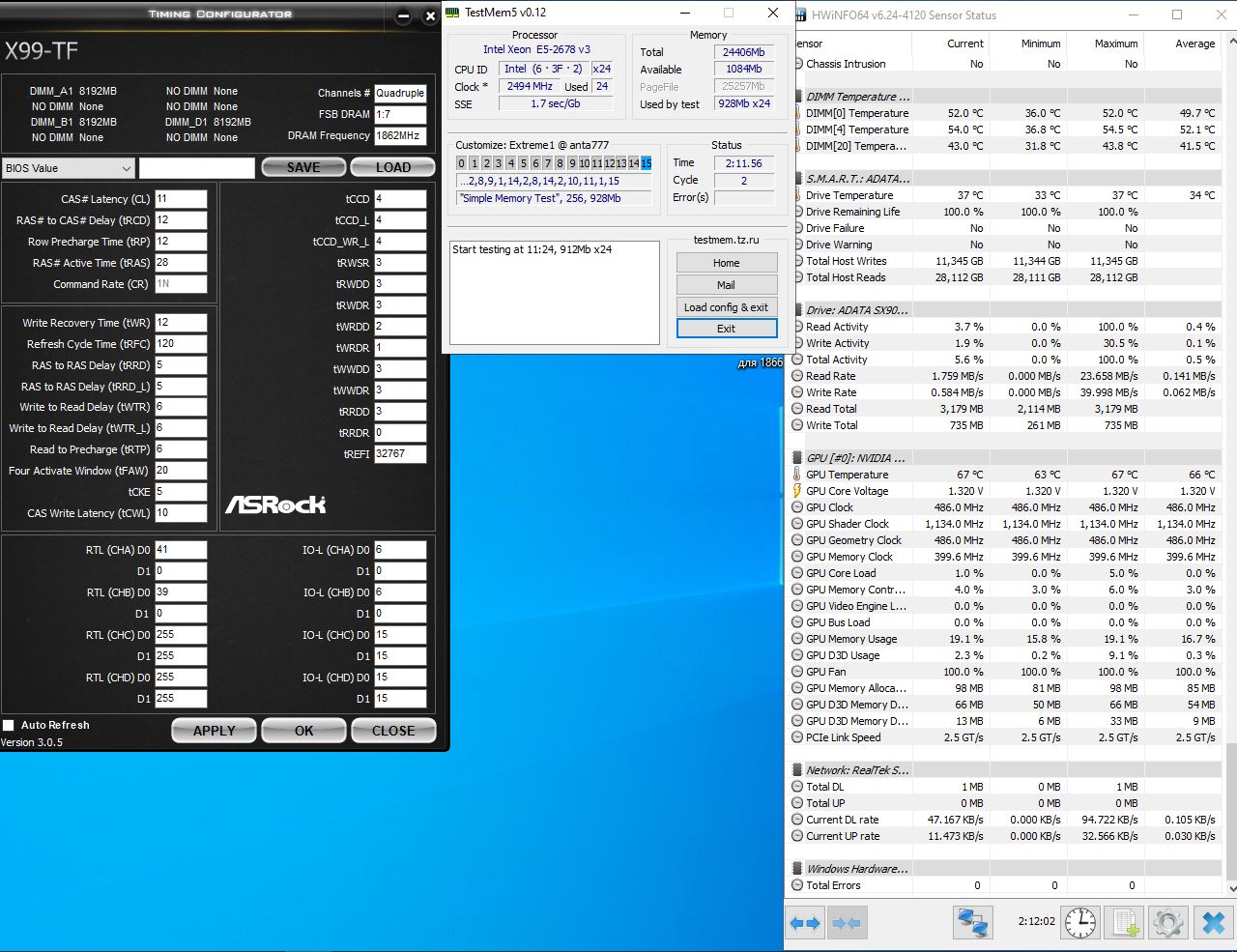
Task: Click the blank field beside BIOS Value dropdown
Action: click(x=197, y=168)
